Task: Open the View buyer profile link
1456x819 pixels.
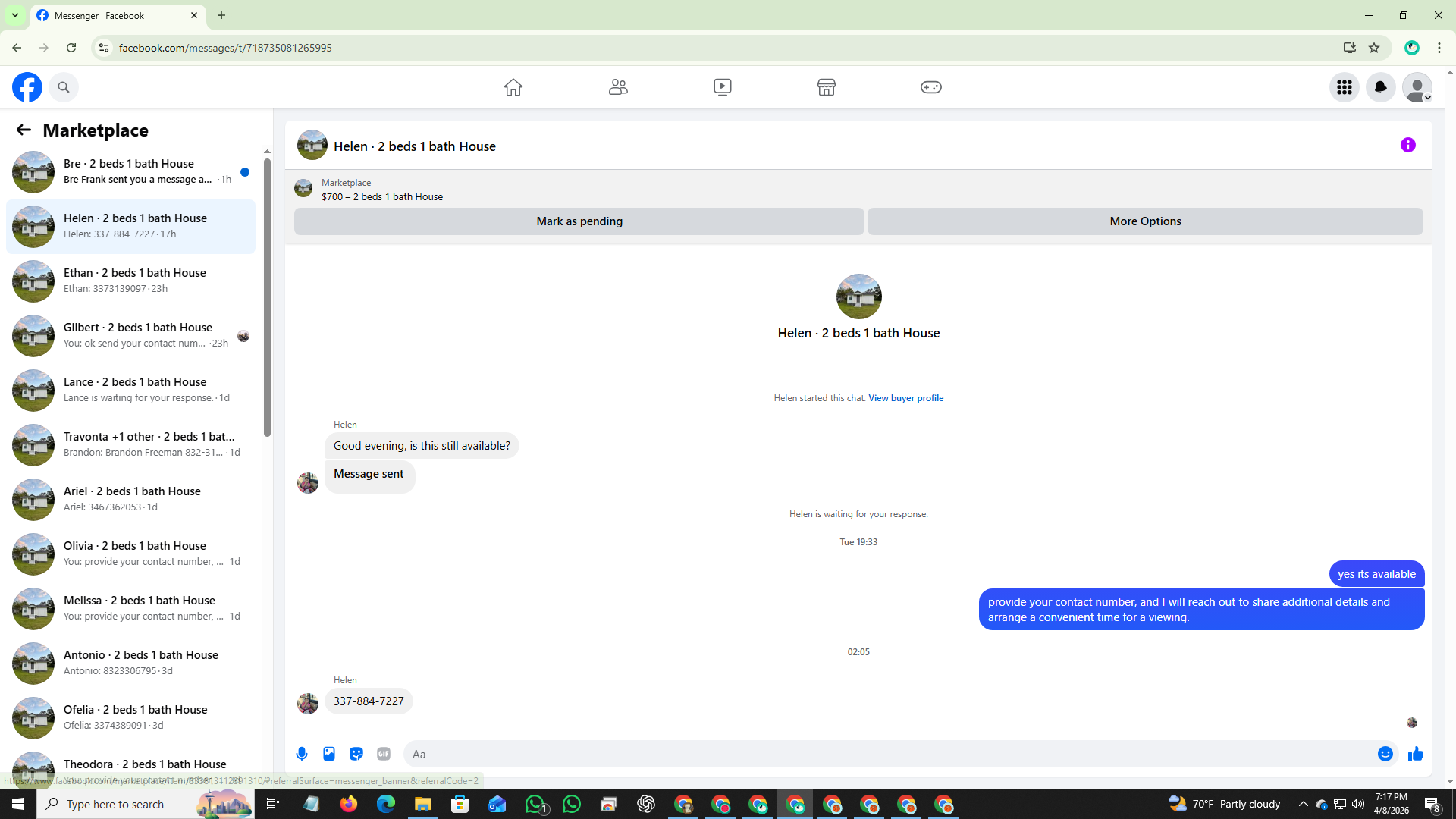Action: pos(905,398)
